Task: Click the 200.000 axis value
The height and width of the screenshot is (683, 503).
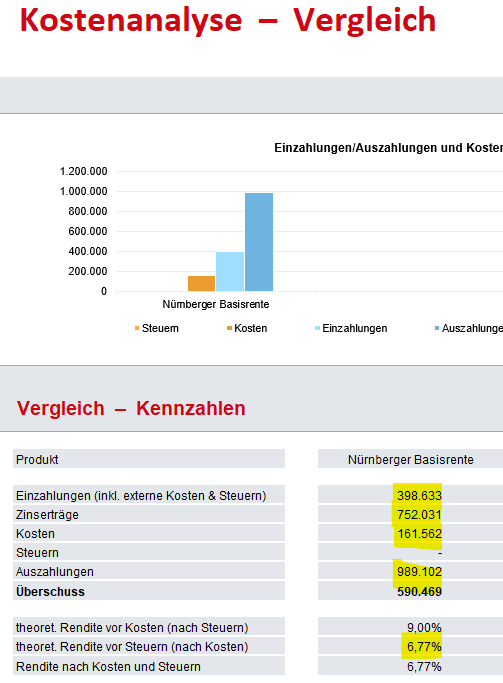Action: tap(88, 271)
